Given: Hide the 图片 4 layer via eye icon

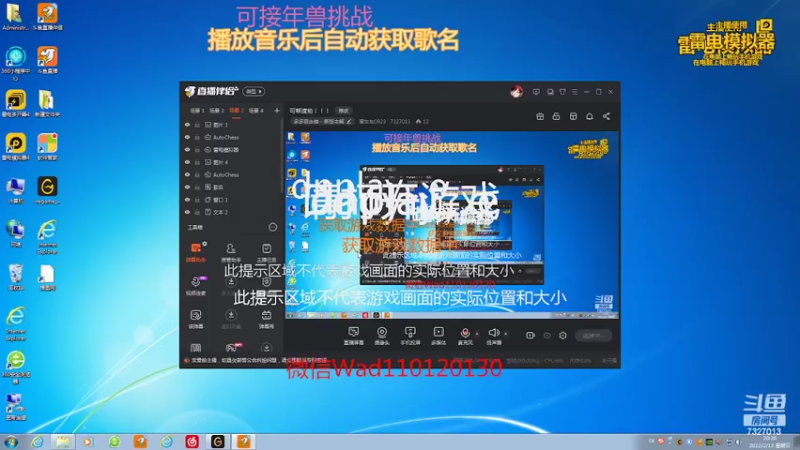Looking at the screenshot, I should pos(187,162).
